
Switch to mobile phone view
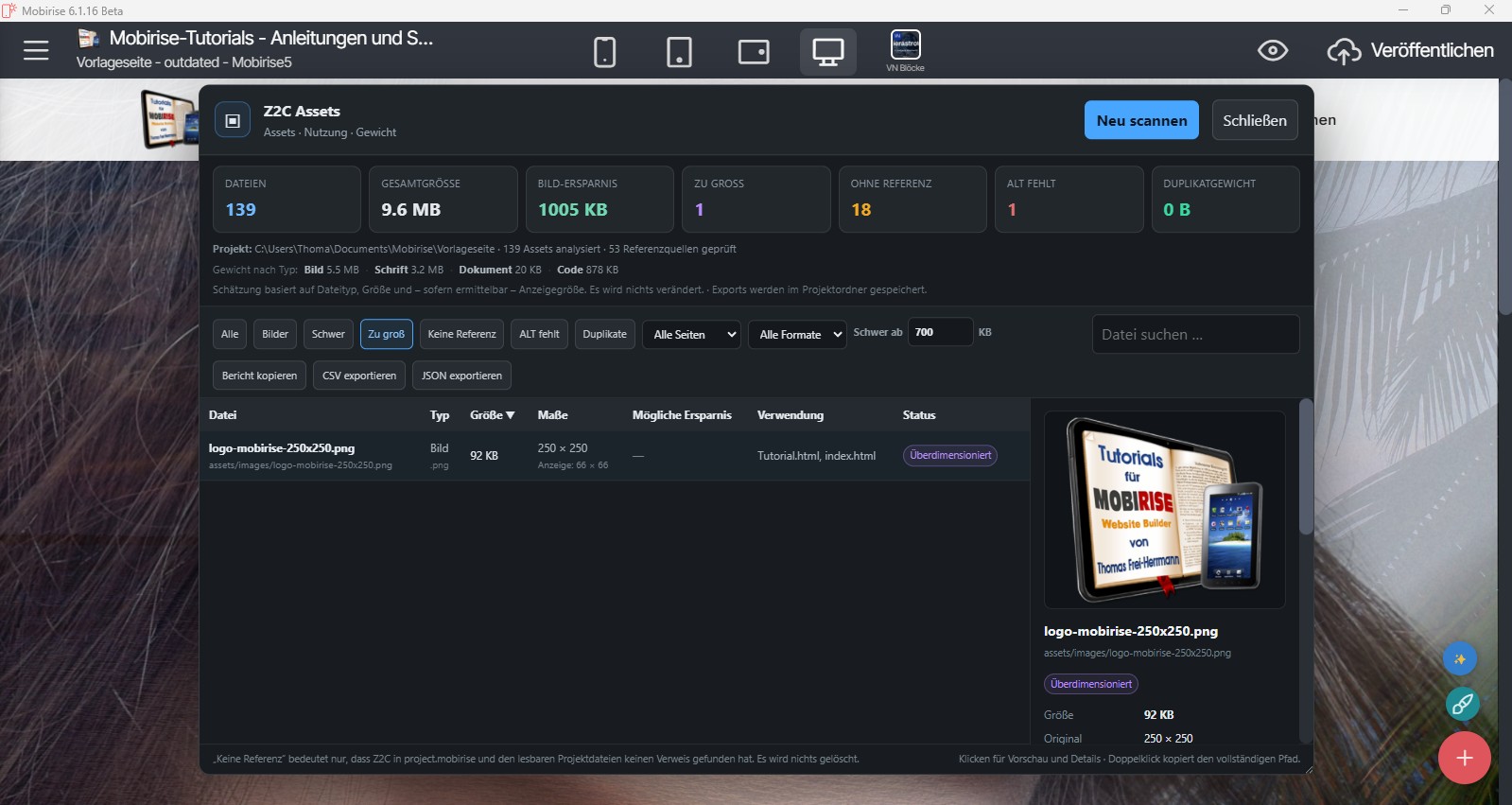tap(604, 51)
